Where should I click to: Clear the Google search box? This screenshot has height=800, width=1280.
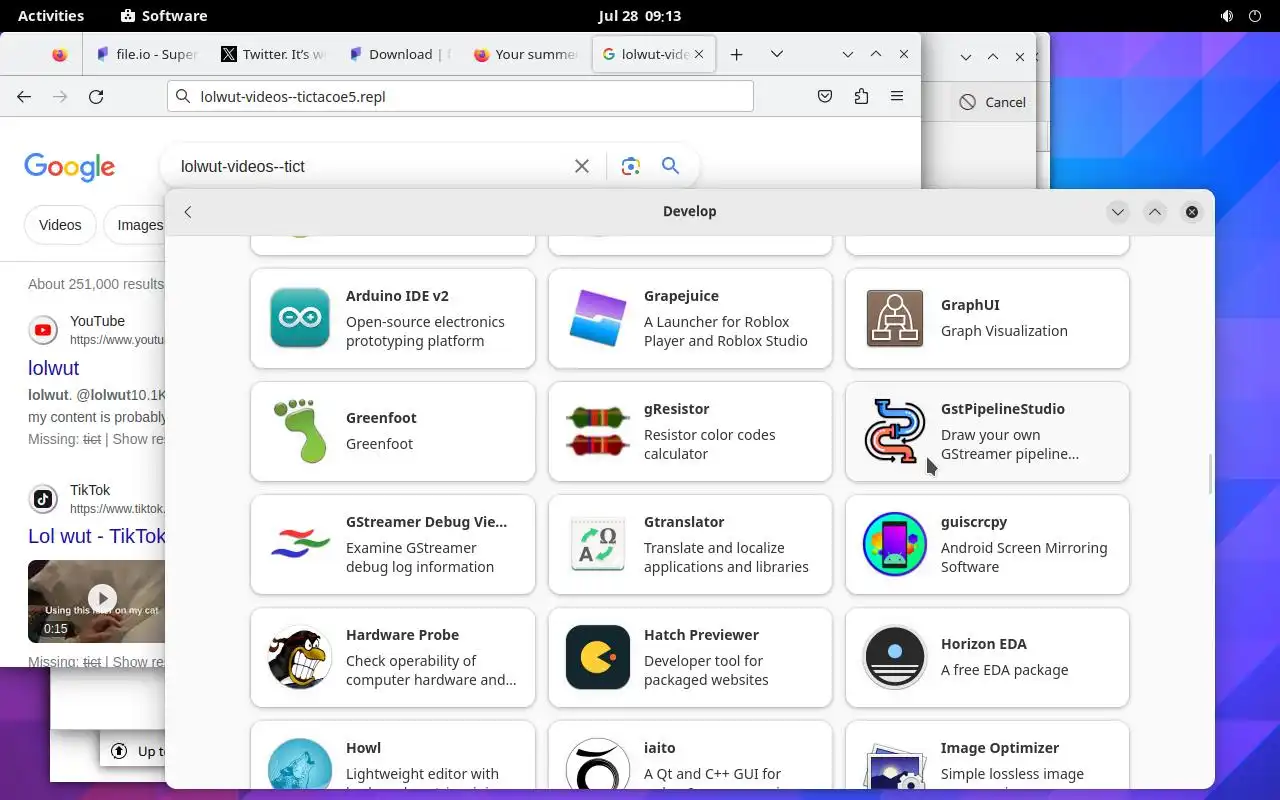coord(582,166)
